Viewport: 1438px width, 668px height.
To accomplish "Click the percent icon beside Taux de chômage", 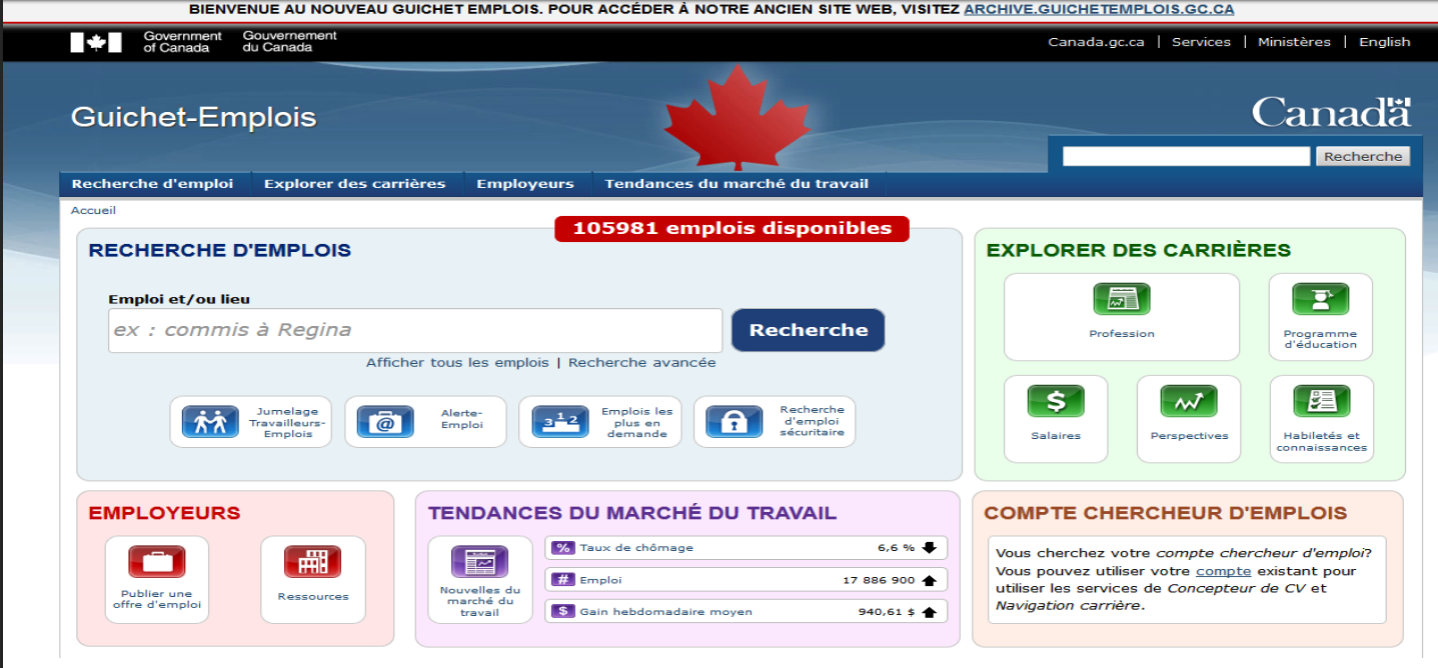I will (x=563, y=548).
